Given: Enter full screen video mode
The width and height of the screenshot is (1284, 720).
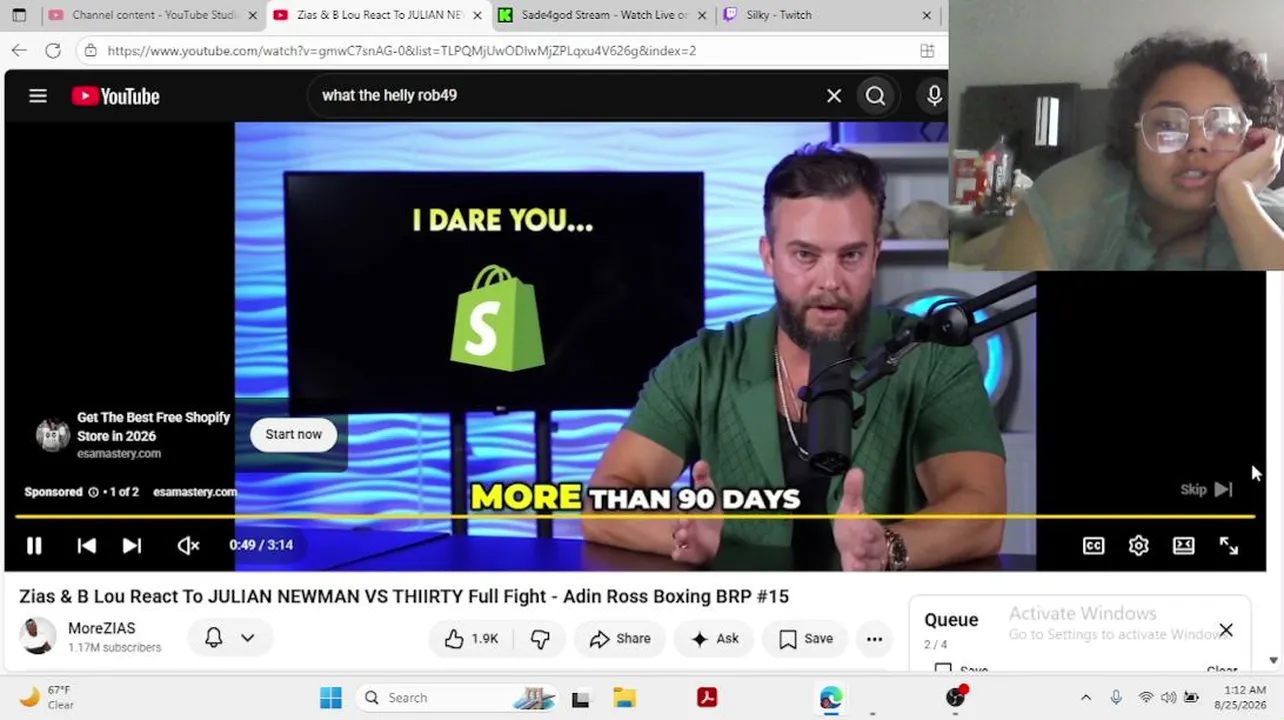Looking at the screenshot, I should pyautogui.click(x=1229, y=546).
